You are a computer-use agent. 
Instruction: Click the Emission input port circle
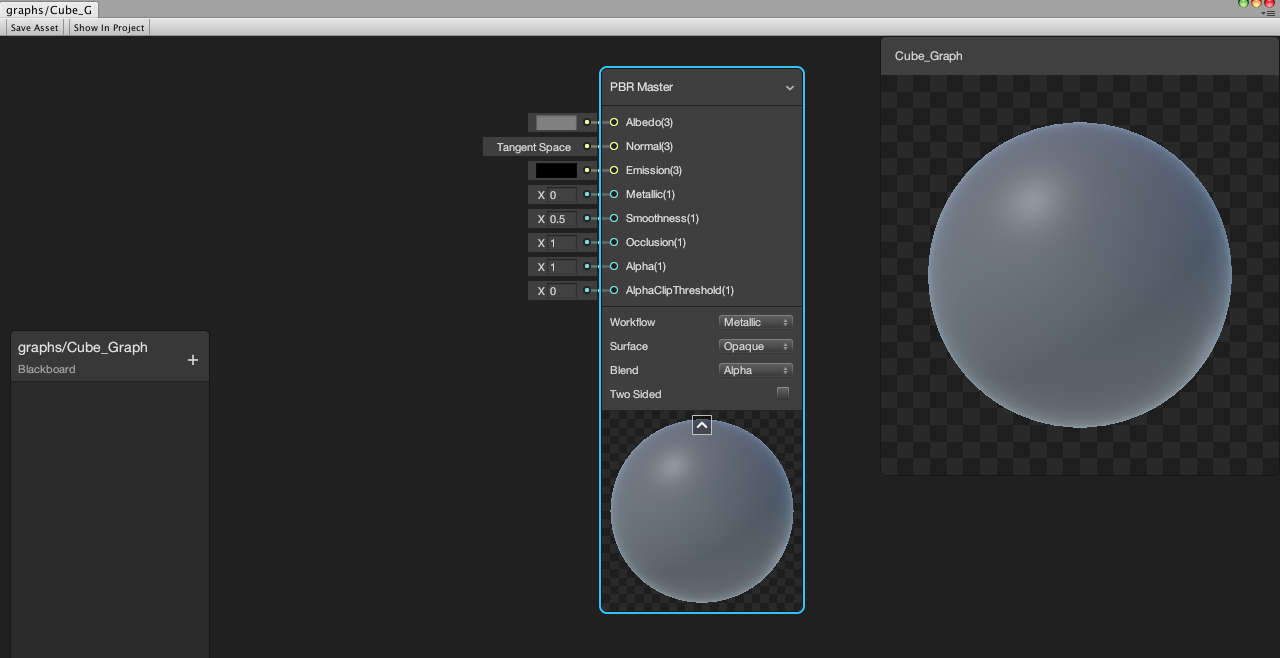tap(614, 170)
